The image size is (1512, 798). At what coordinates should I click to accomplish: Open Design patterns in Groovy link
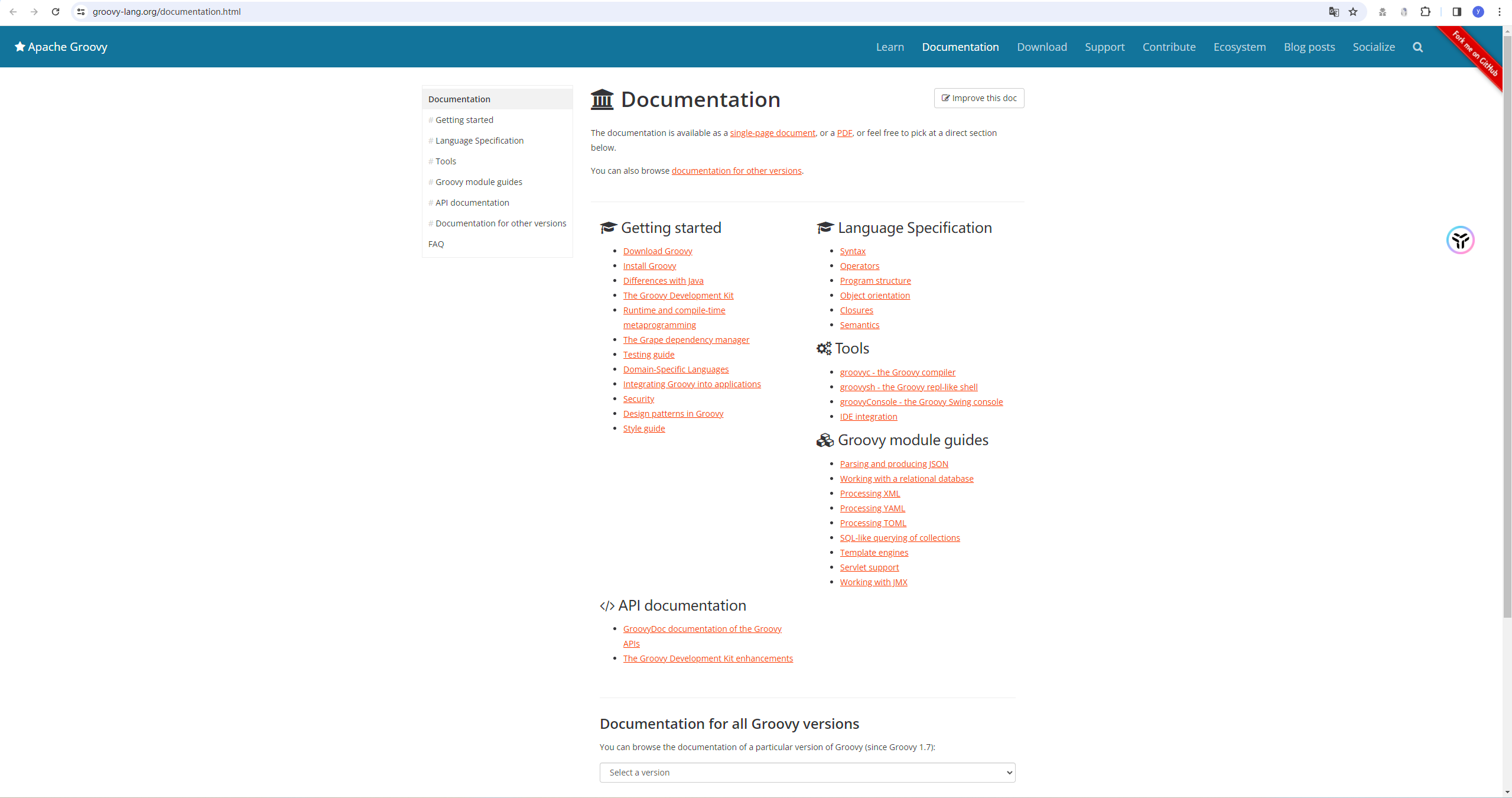(x=673, y=414)
